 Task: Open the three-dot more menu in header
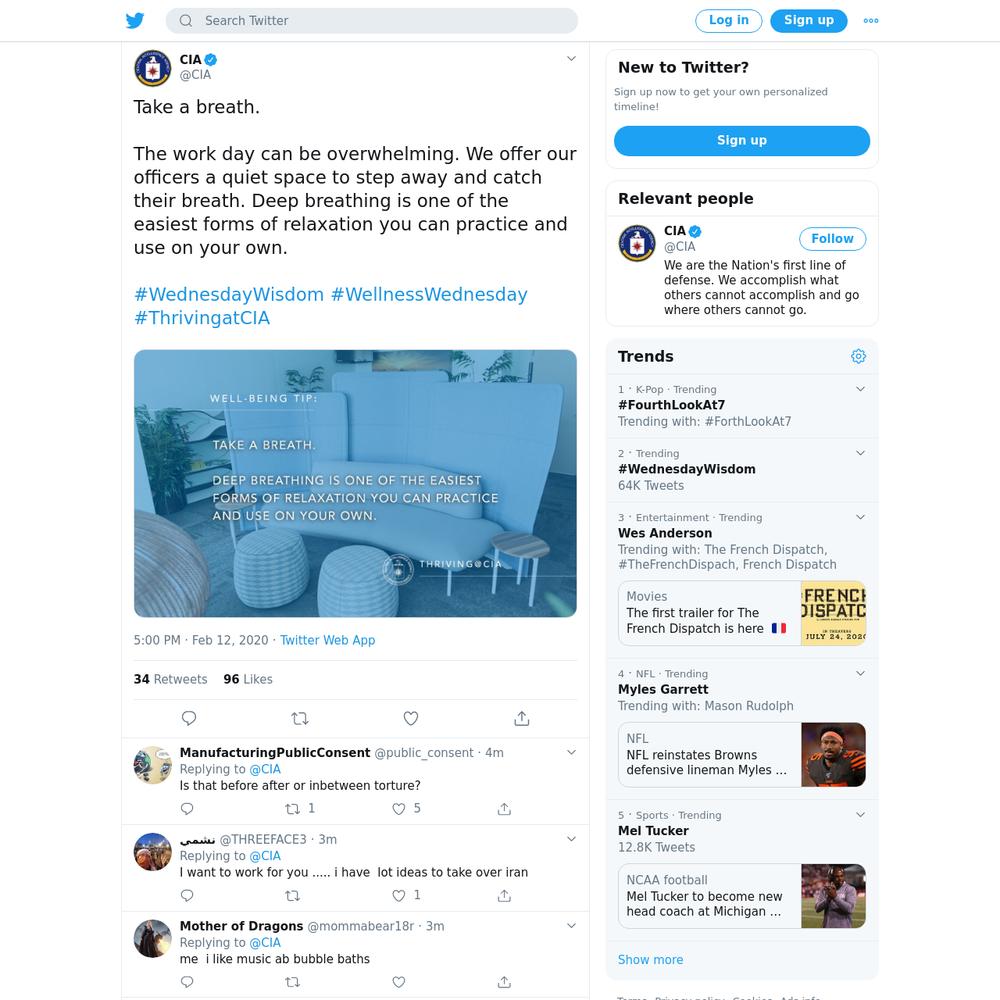click(871, 20)
